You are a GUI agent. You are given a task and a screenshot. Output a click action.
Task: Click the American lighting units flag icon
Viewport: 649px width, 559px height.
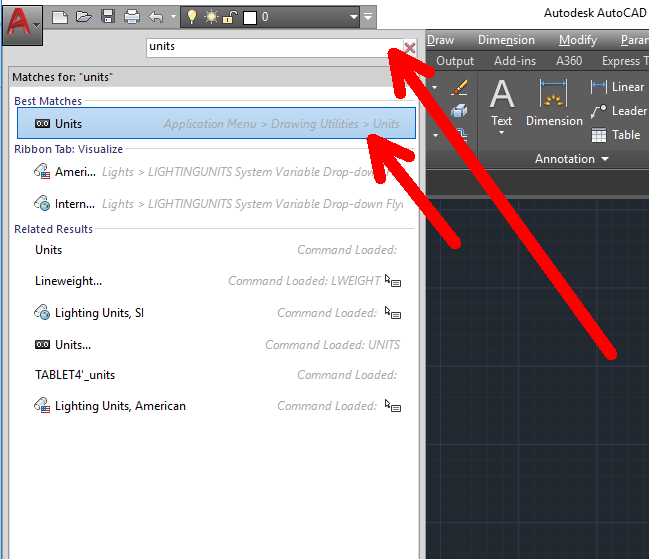(42, 171)
